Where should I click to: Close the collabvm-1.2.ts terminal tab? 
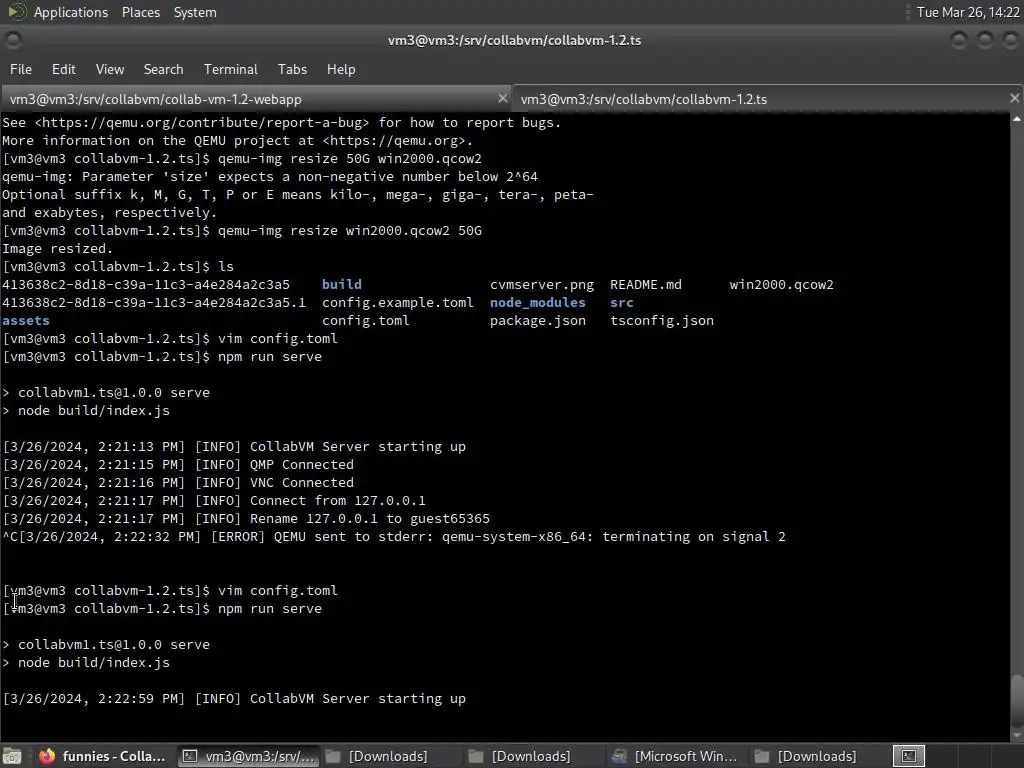1014,98
